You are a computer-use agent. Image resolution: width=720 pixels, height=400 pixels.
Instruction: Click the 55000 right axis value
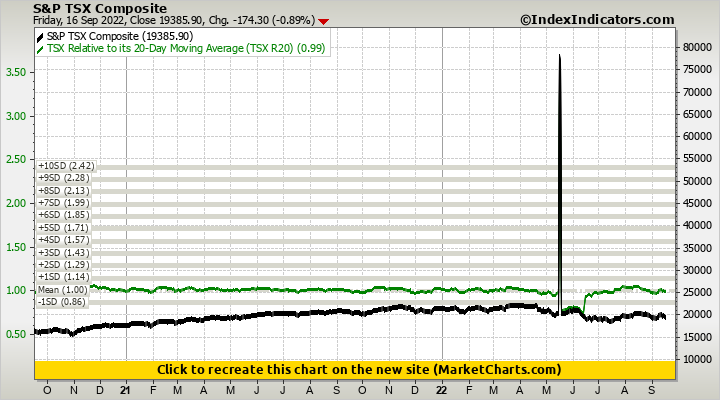point(697,158)
